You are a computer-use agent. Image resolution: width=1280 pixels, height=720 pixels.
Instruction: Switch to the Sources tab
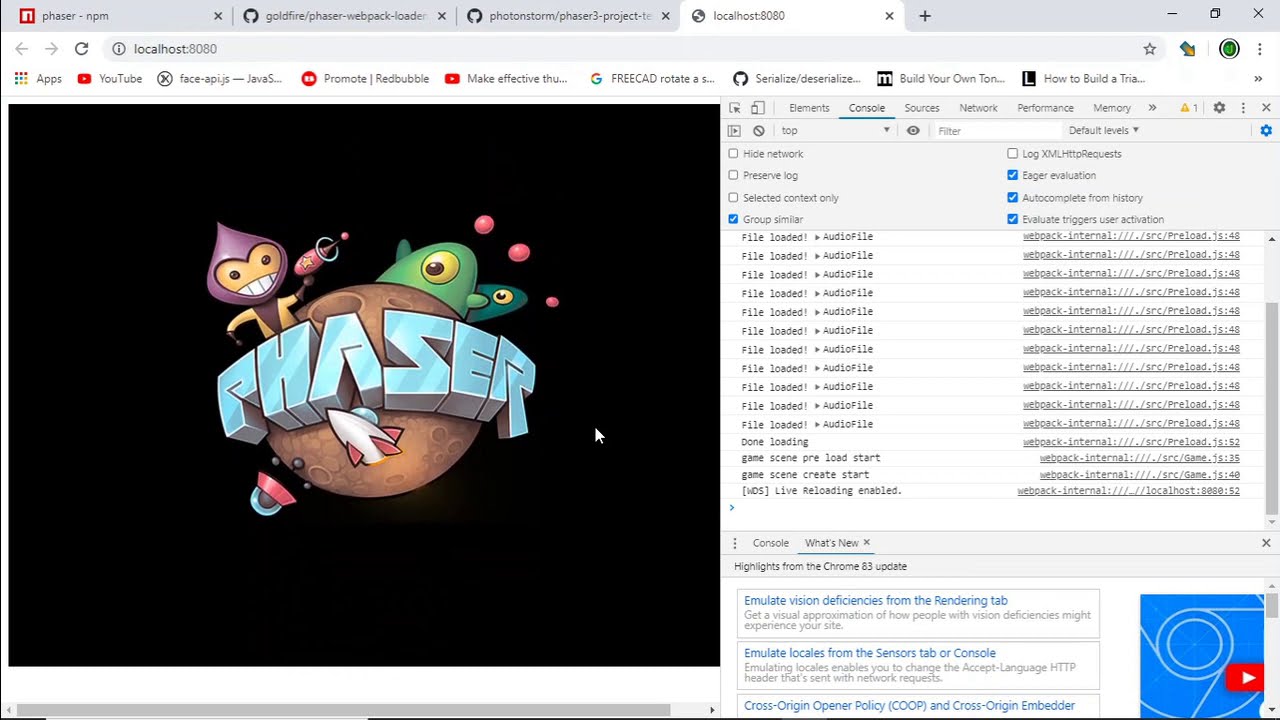(x=921, y=107)
